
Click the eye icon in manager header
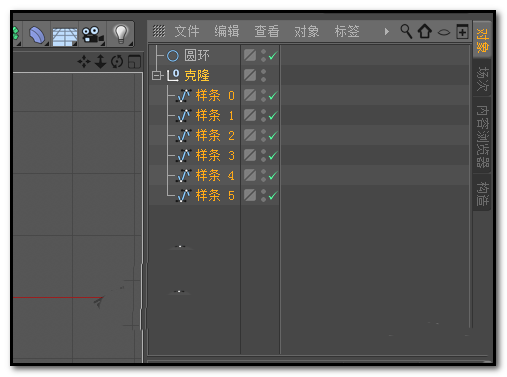click(x=444, y=32)
